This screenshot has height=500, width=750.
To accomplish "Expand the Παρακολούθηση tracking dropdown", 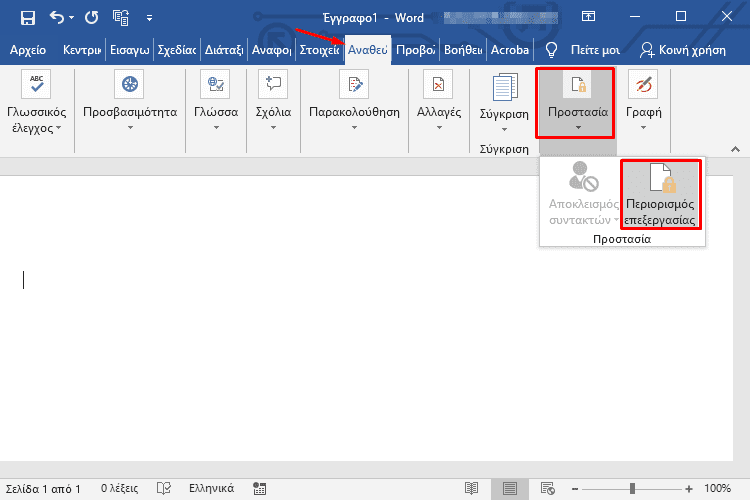I will [x=354, y=127].
